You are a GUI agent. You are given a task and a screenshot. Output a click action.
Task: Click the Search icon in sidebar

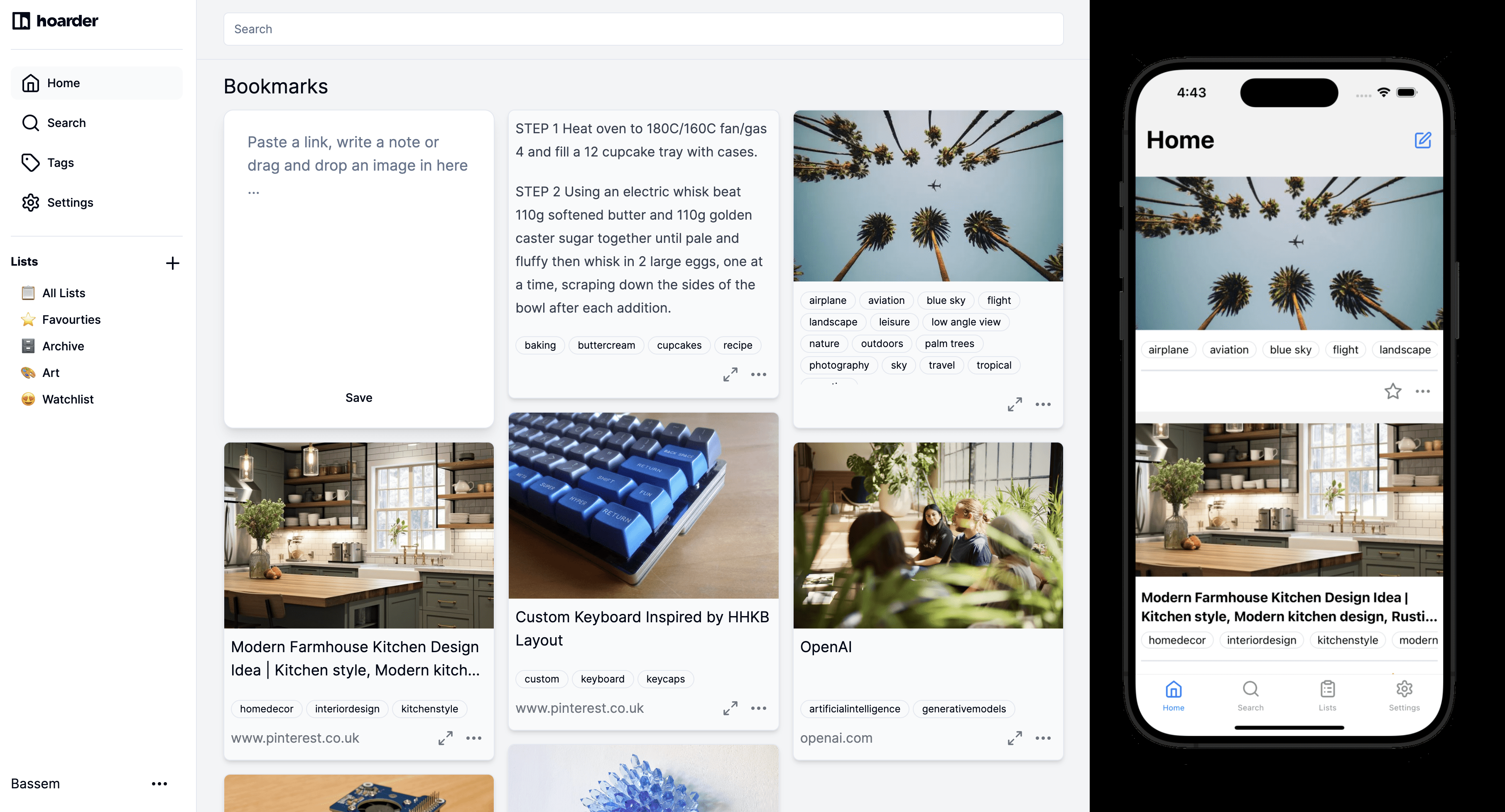point(30,122)
